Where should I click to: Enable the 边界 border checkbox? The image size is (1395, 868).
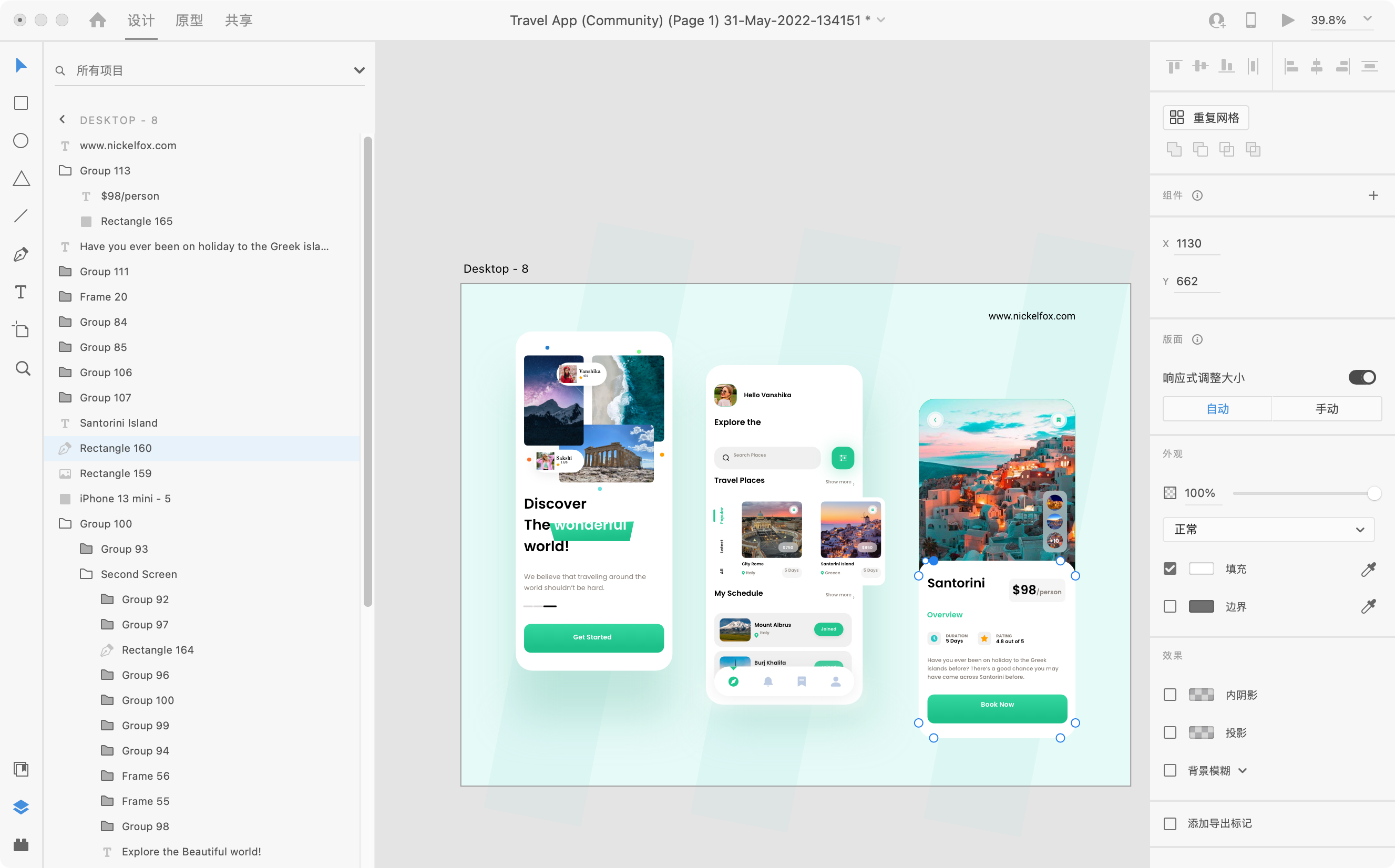tap(1171, 606)
